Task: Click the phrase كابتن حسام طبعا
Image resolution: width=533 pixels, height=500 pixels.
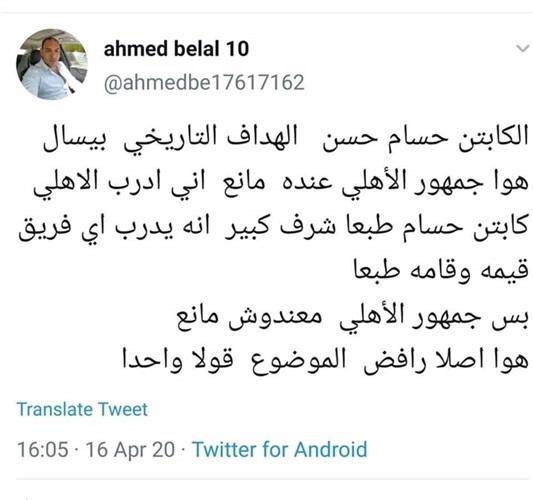Action: pyautogui.click(x=437, y=228)
